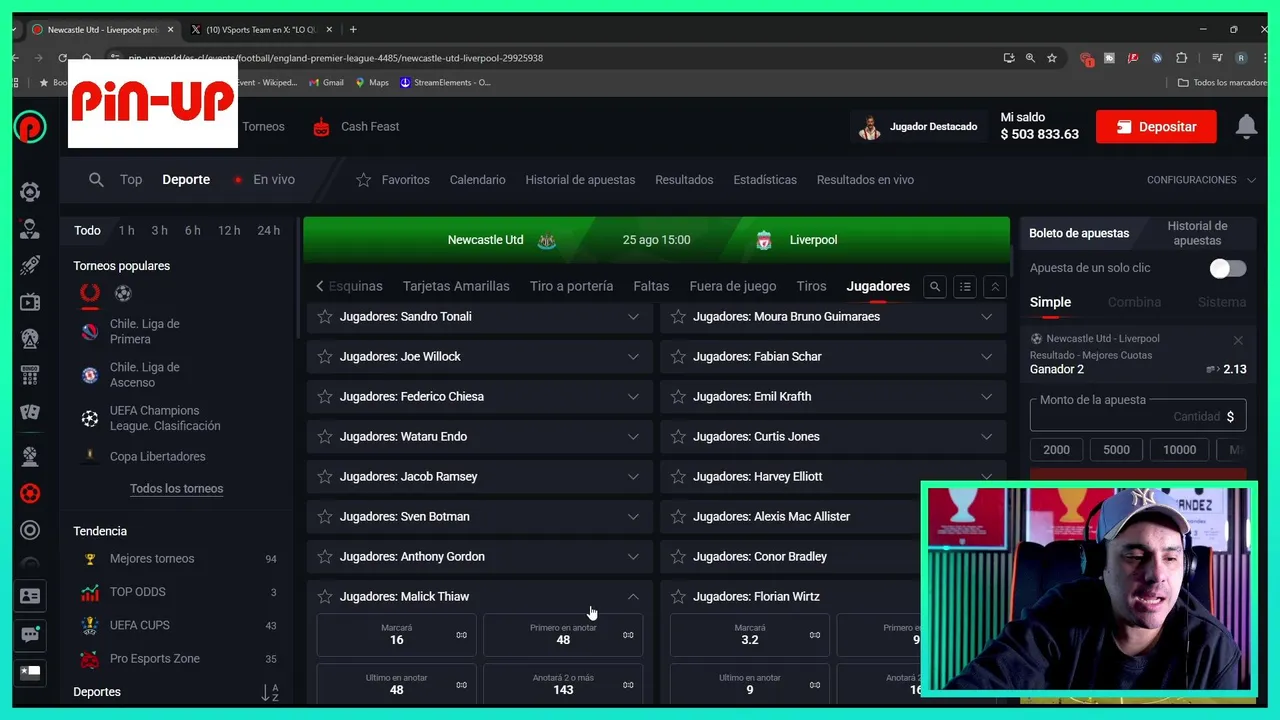Open the sport search magnifier
Viewport: 1280px width, 720px height.
[x=96, y=180]
